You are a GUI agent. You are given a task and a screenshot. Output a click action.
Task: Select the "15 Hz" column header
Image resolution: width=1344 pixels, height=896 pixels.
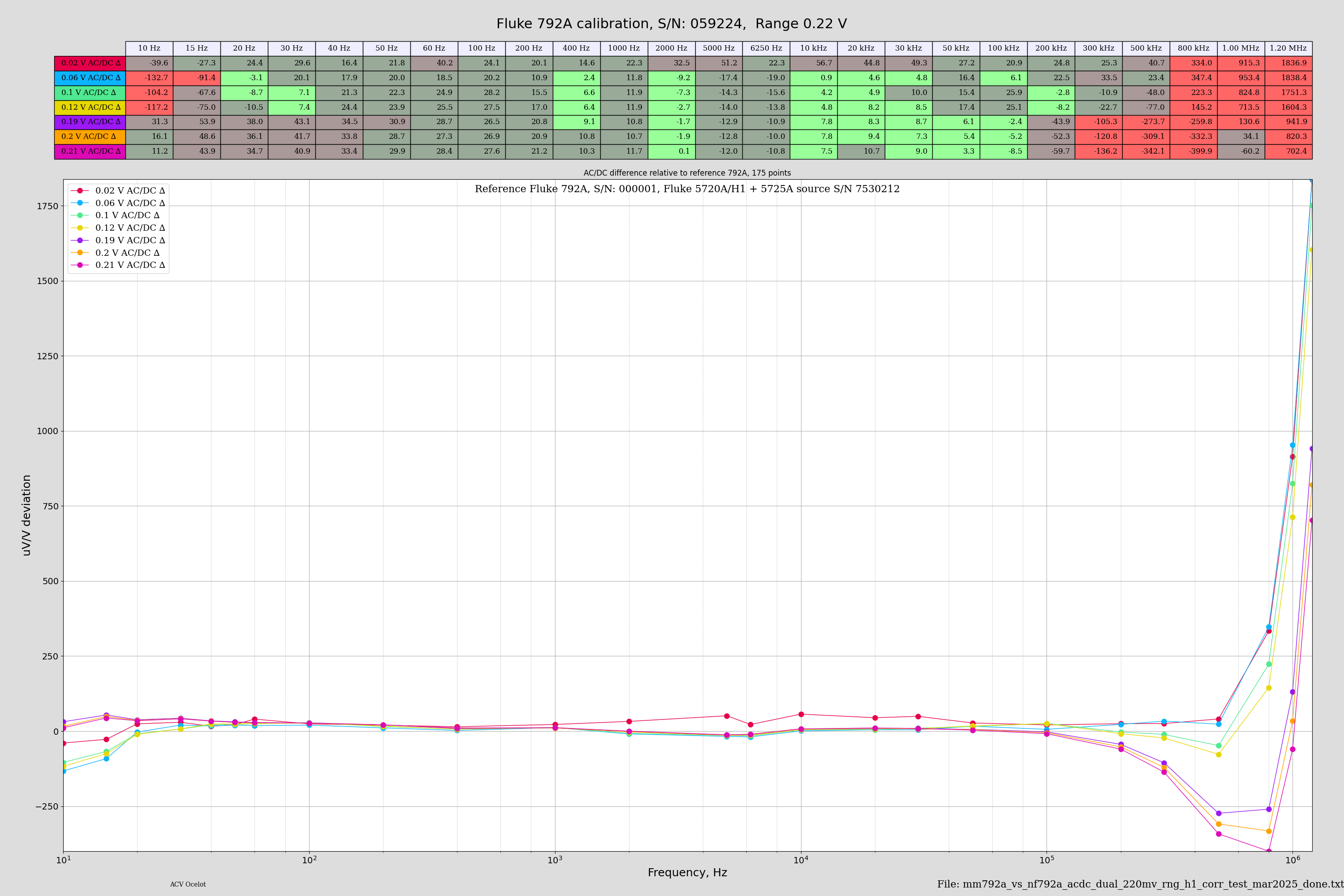point(197,48)
